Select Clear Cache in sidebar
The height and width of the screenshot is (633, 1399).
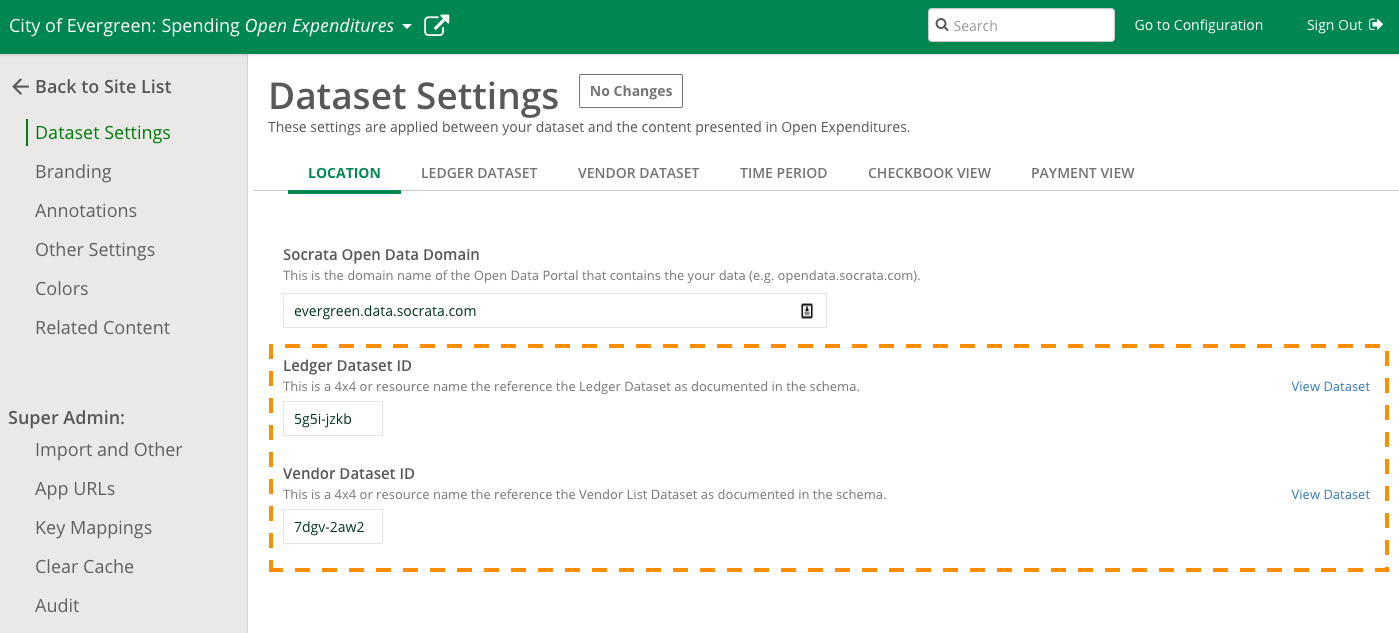click(x=84, y=566)
